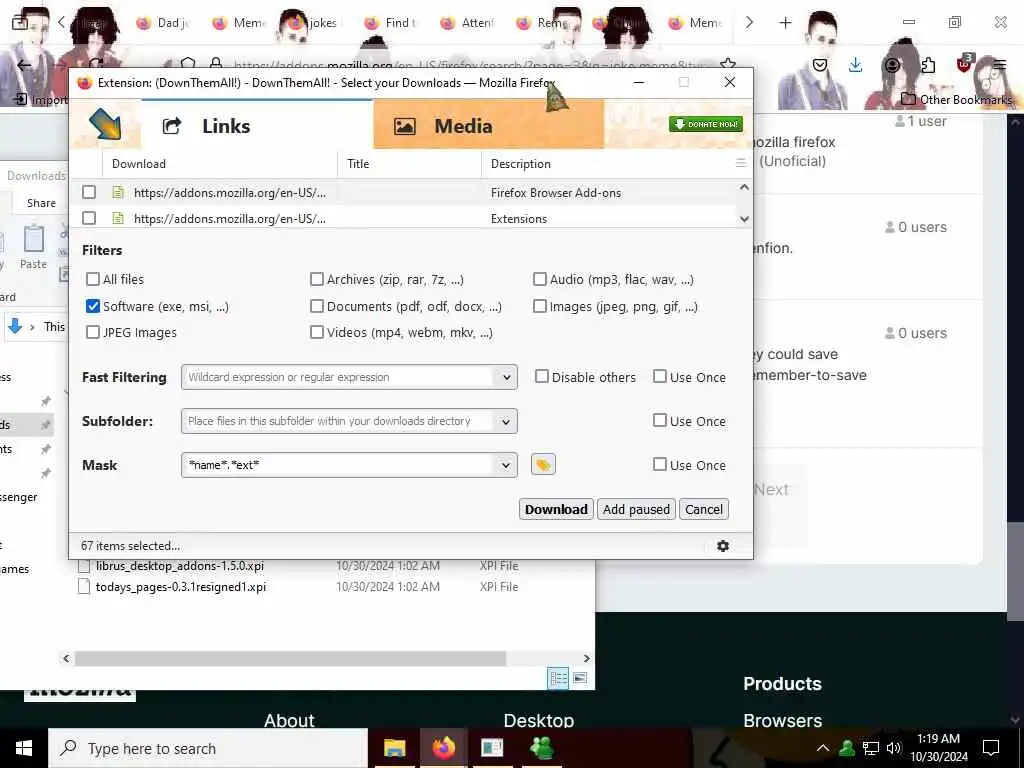Open the Other Bookmarks folder
Screen dimensions: 1024x768
point(956,99)
